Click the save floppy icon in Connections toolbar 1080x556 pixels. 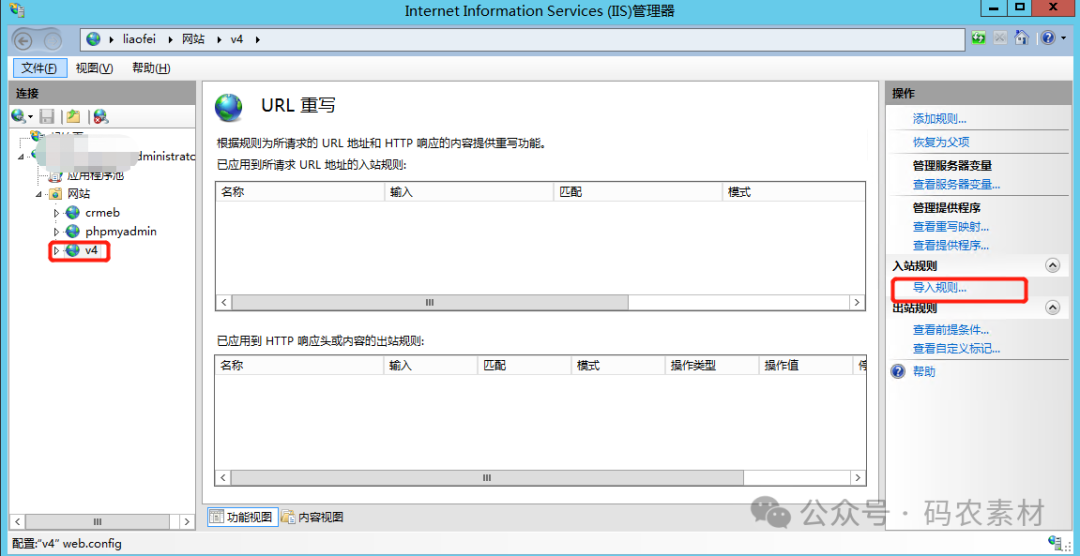[47, 116]
